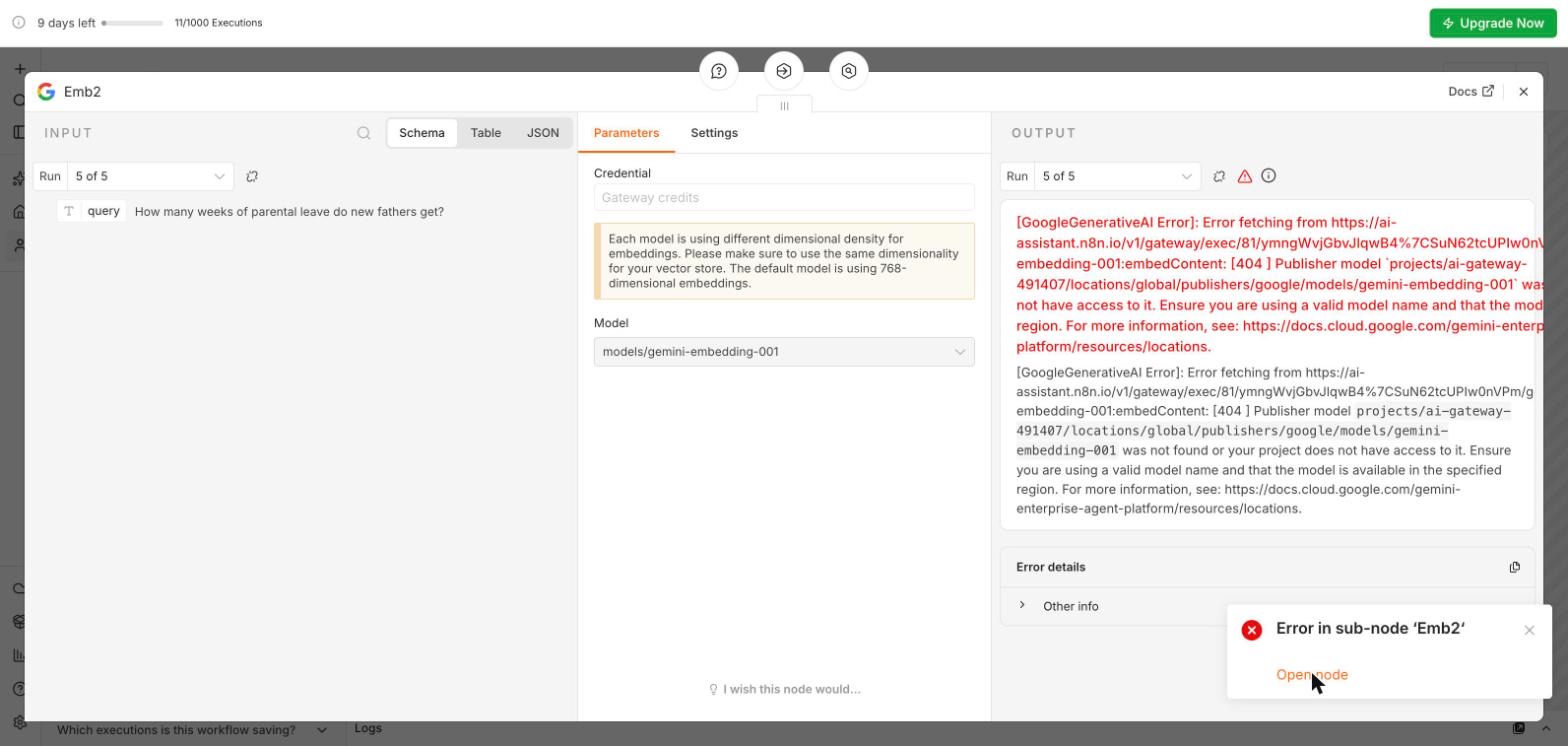Switch to JSON view
The image size is (1568, 746).
(x=543, y=133)
